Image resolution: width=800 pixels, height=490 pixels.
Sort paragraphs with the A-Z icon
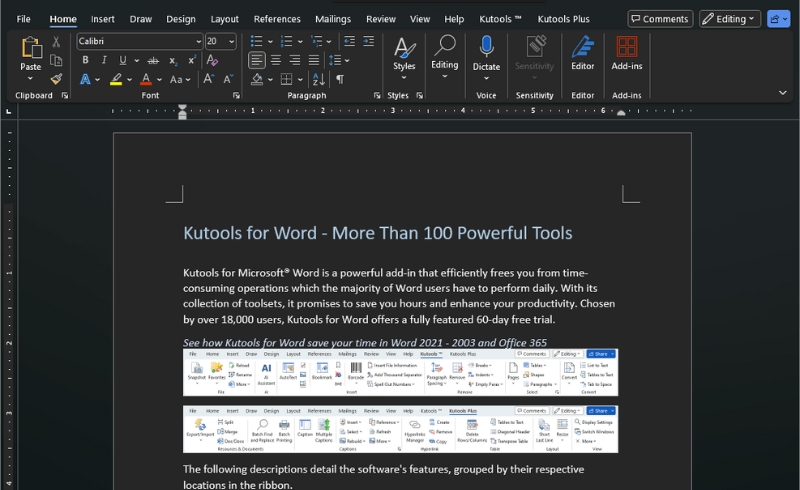(319, 79)
